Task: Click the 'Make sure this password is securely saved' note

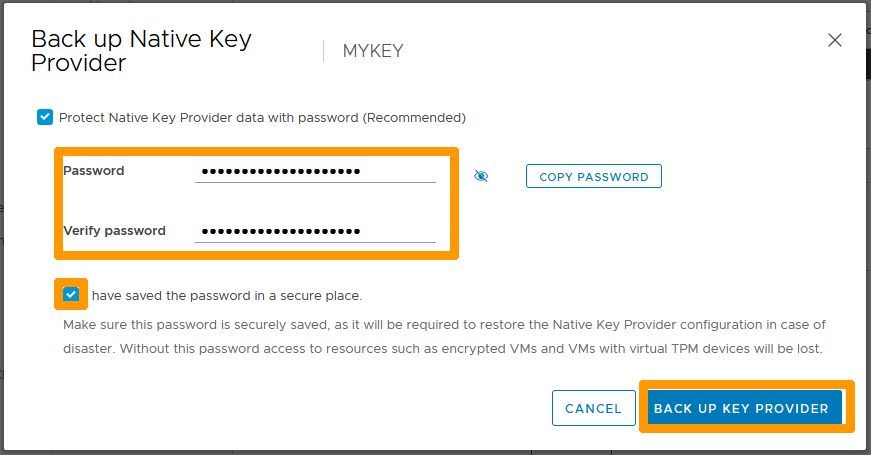Action: (300, 325)
